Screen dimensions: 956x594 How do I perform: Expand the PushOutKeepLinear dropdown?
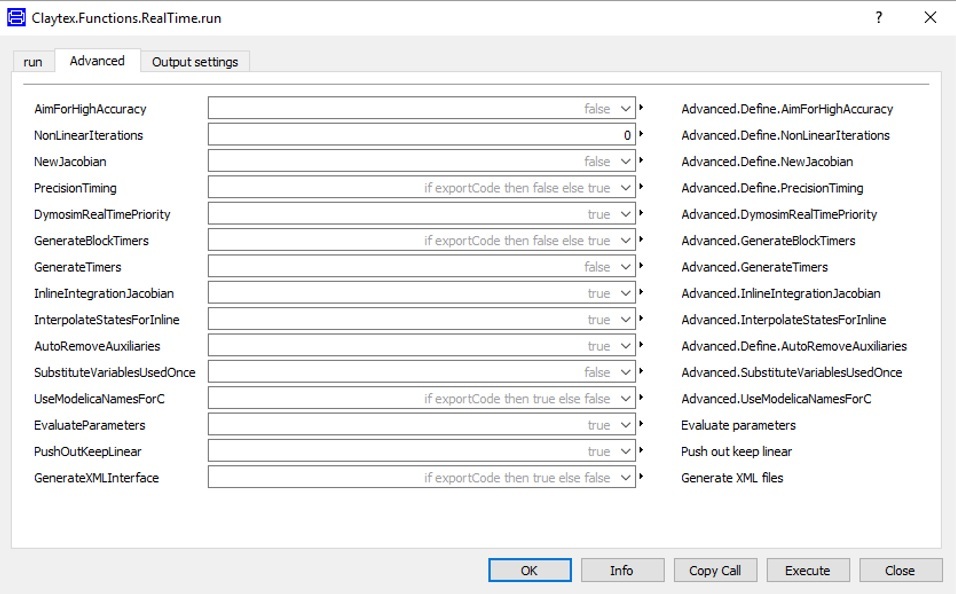pos(626,451)
